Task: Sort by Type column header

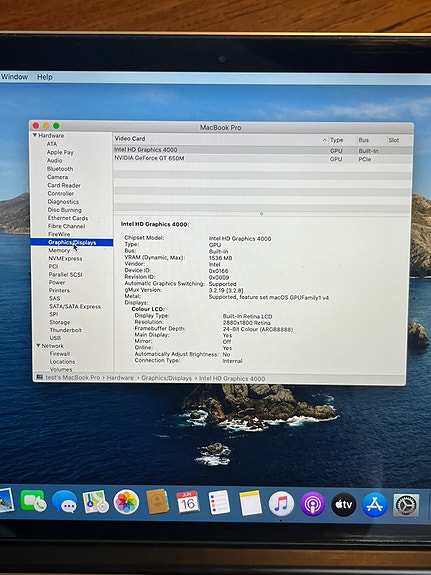Action: tap(336, 140)
